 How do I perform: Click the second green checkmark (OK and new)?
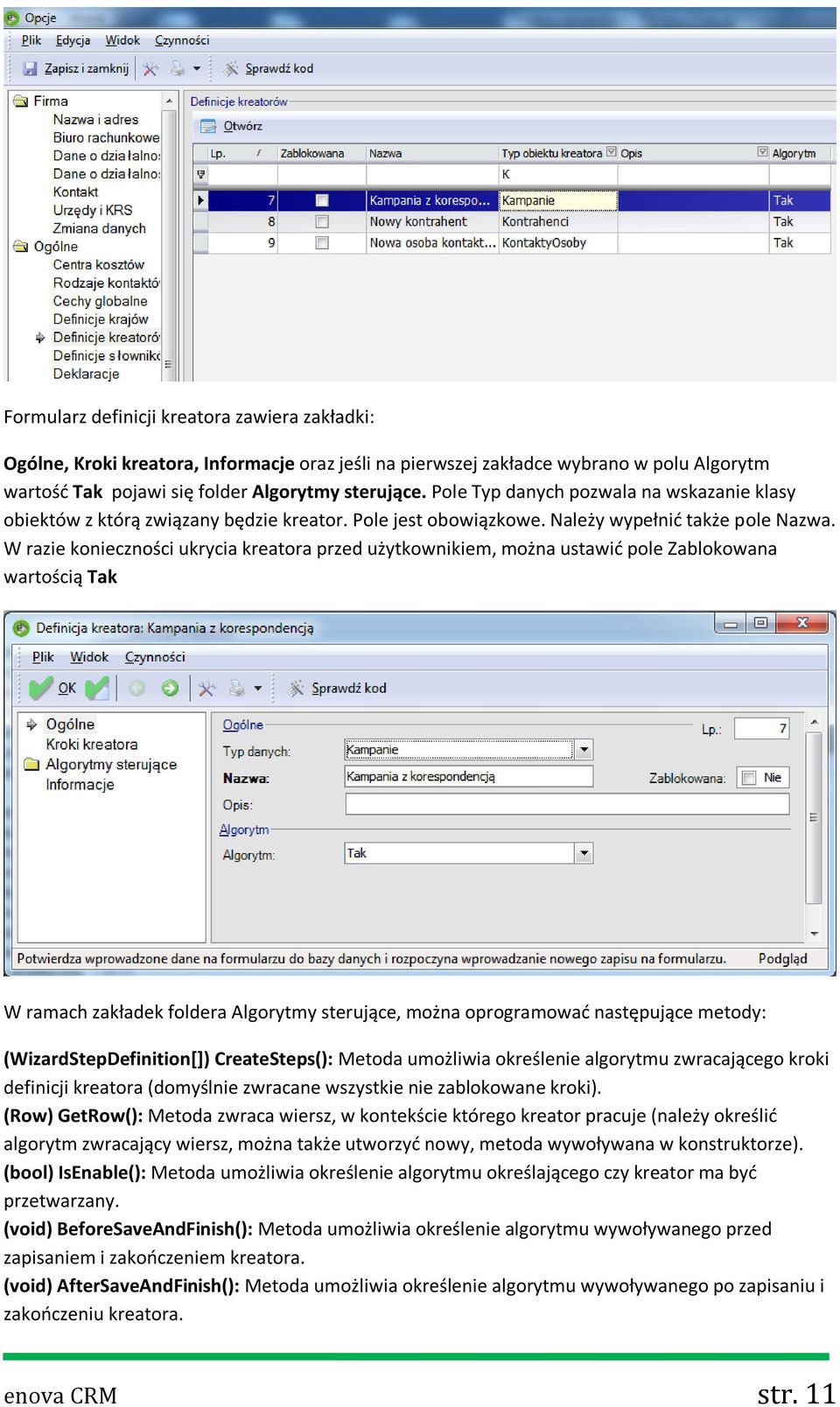click(97, 689)
